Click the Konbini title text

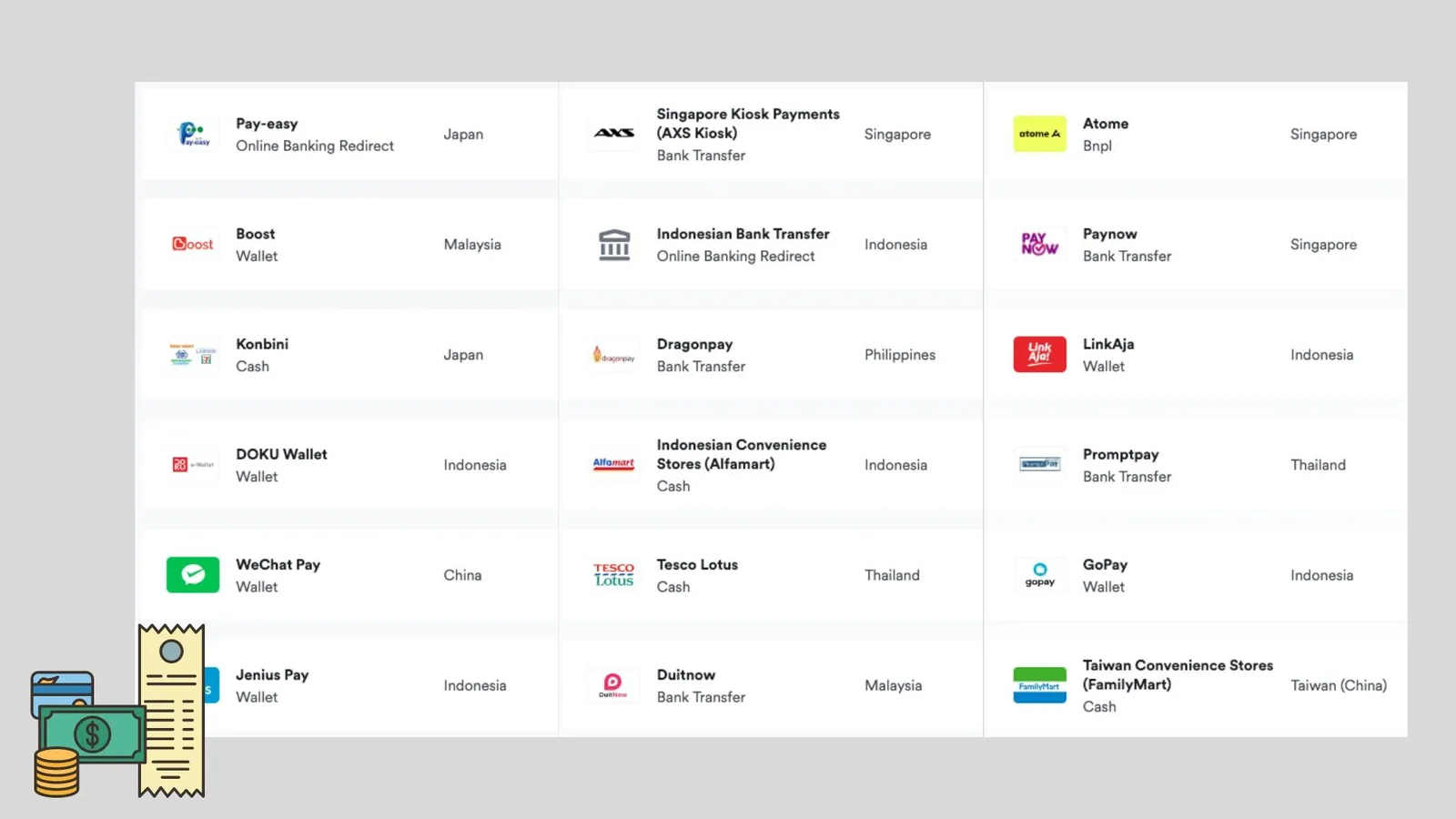coord(262,344)
